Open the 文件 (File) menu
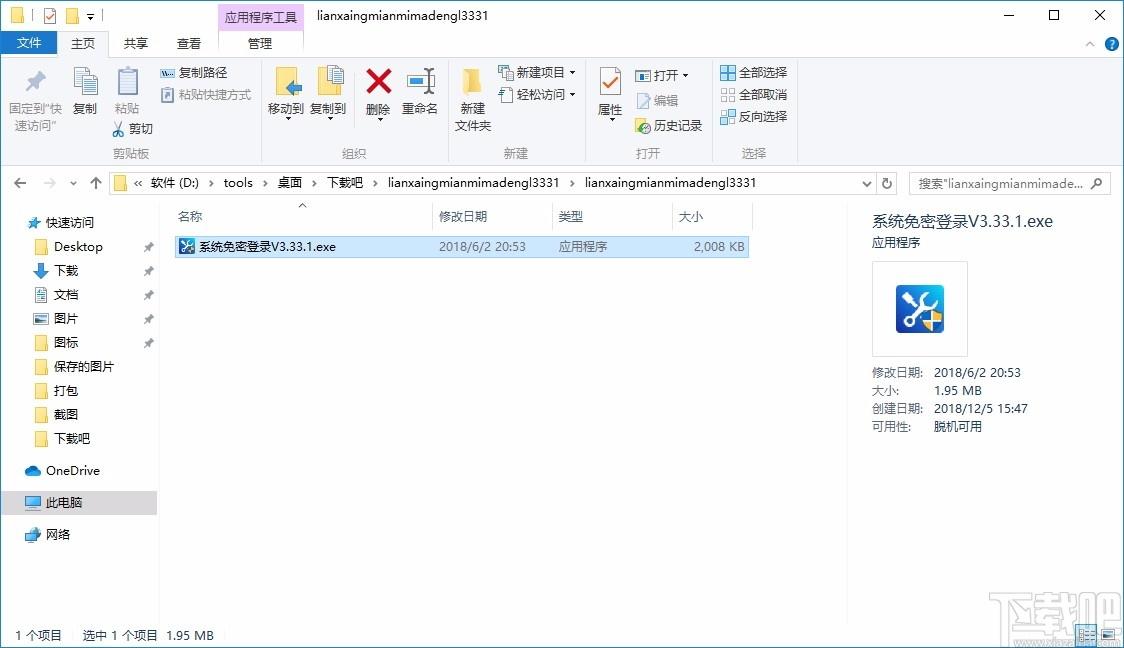This screenshot has height=648, width=1124. 29,43
